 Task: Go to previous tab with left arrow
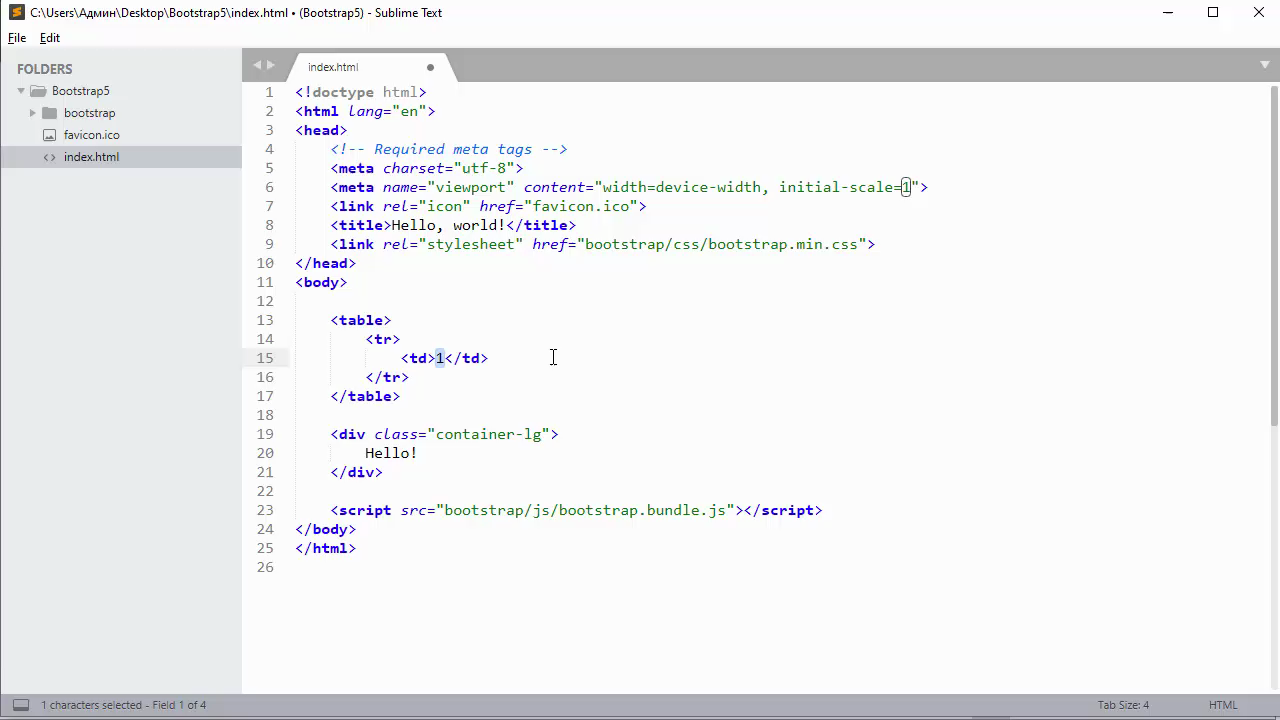pyautogui.click(x=257, y=65)
